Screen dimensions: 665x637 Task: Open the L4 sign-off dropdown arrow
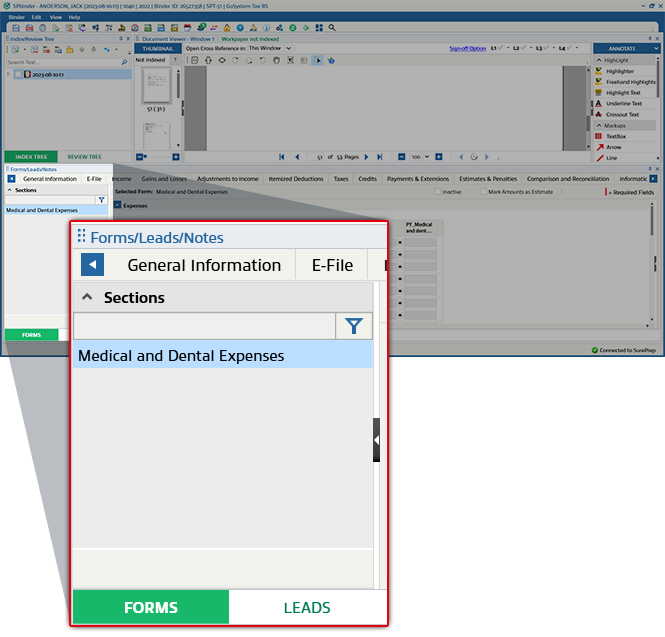[x=577, y=48]
